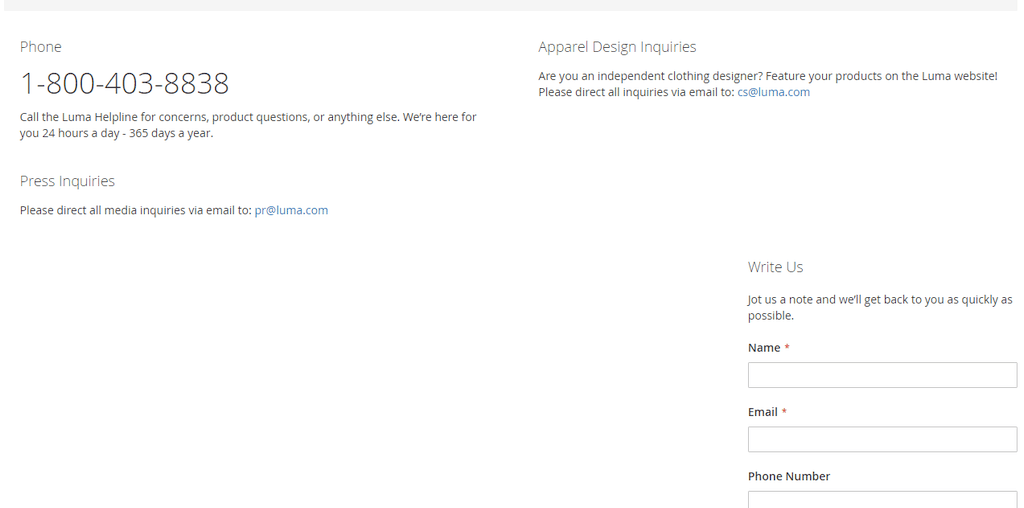The height and width of the screenshot is (508, 1024).
Task: Click the red asterisk beside Name
Action: [787, 348]
